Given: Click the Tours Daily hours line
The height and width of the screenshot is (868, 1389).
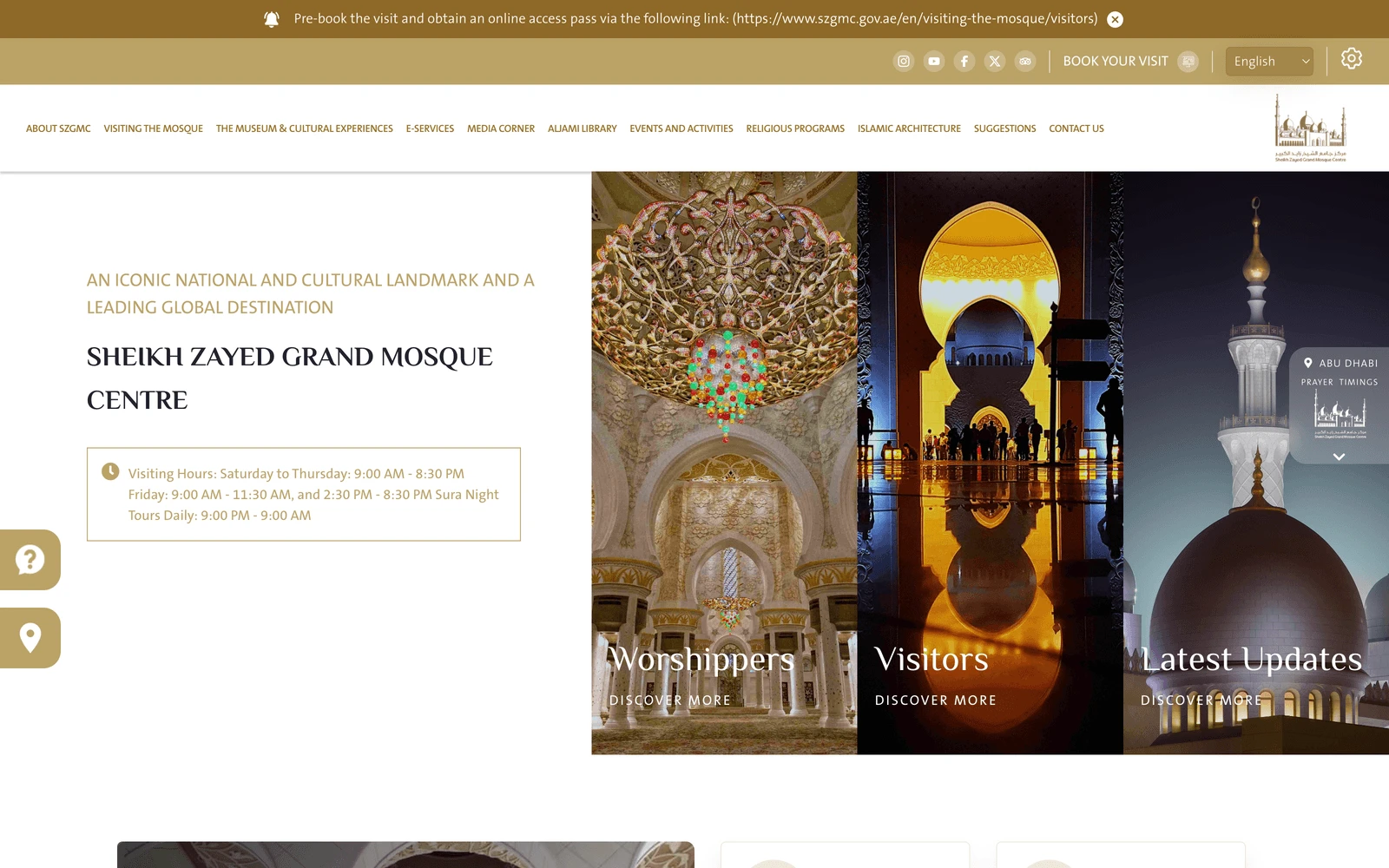Looking at the screenshot, I should pyautogui.click(x=220, y=516).
